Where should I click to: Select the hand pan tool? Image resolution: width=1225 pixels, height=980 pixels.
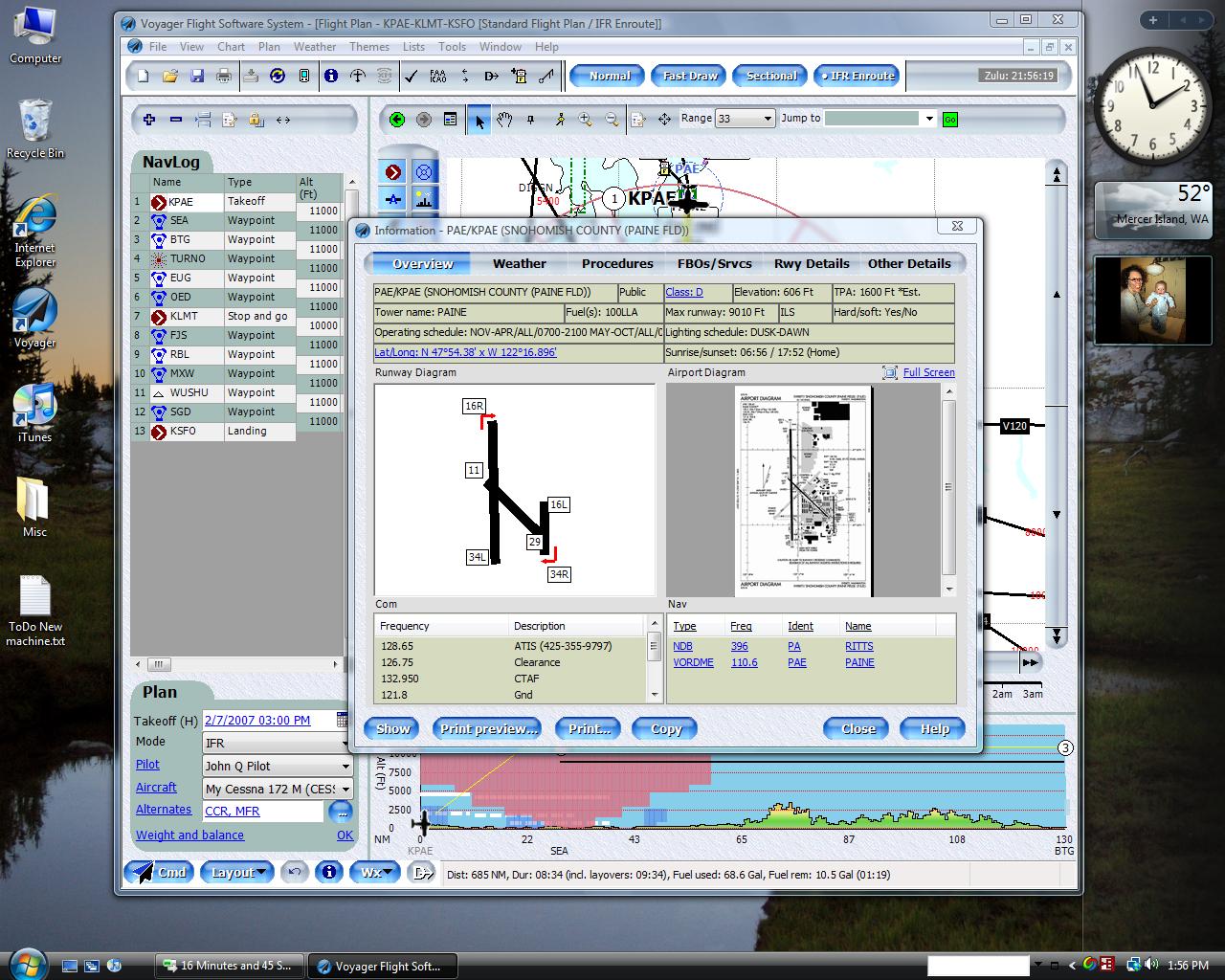(x=504, y=120)
